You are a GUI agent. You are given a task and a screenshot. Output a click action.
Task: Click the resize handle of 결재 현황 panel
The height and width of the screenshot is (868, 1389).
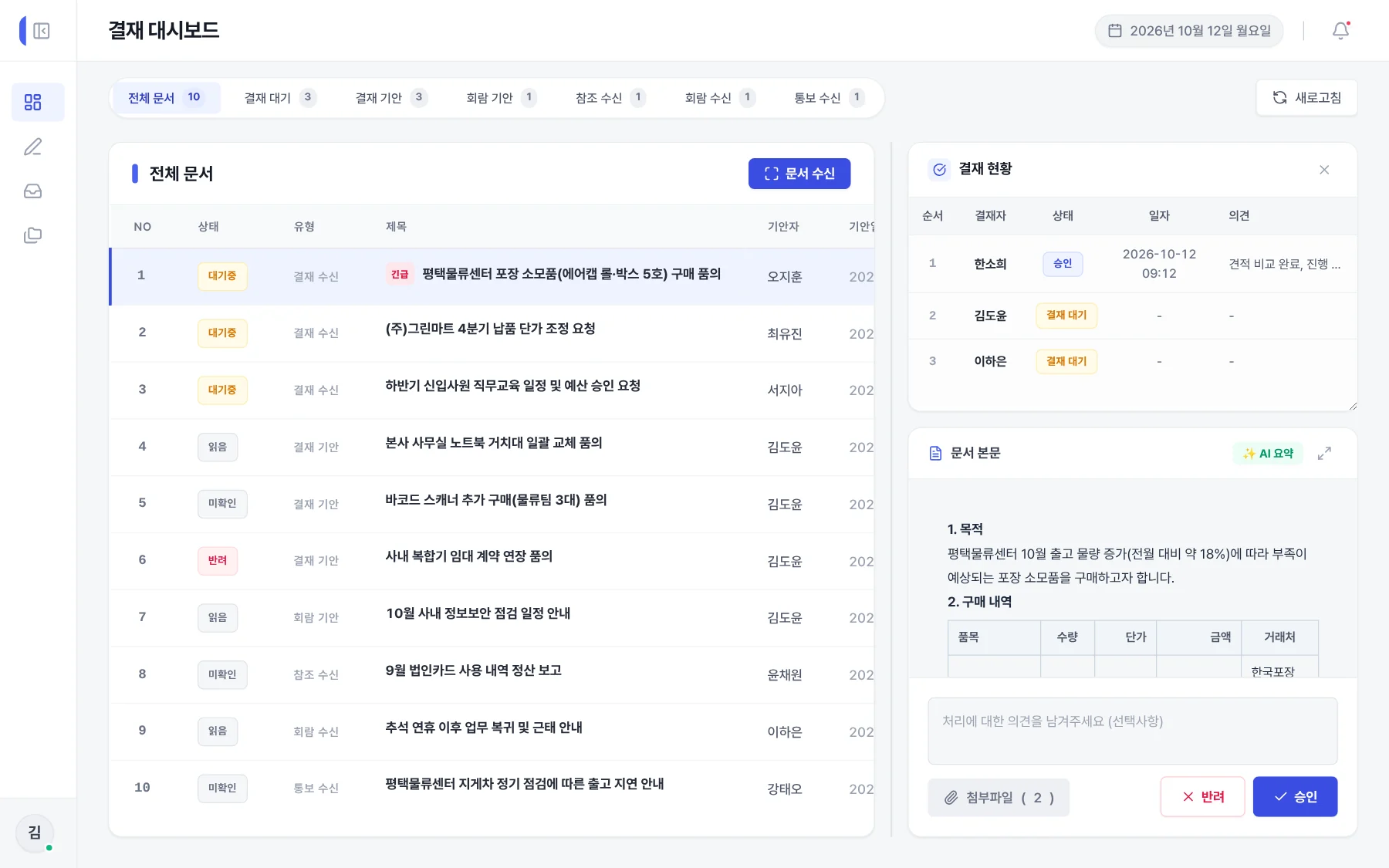pos(1353,407)
